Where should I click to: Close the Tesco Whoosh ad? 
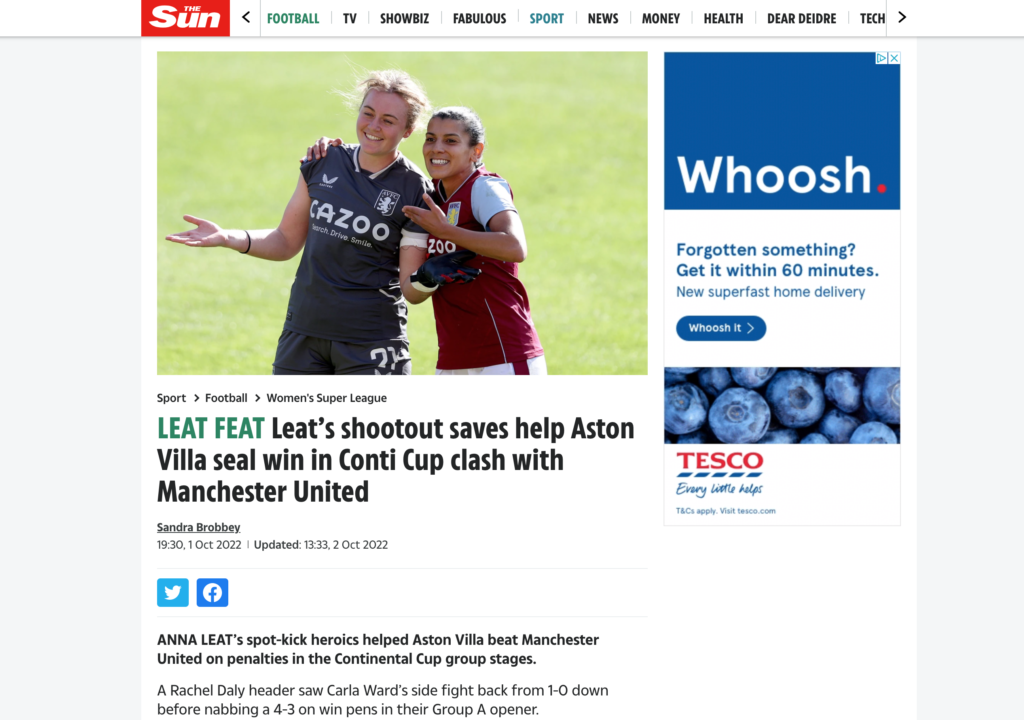[894, 58]
